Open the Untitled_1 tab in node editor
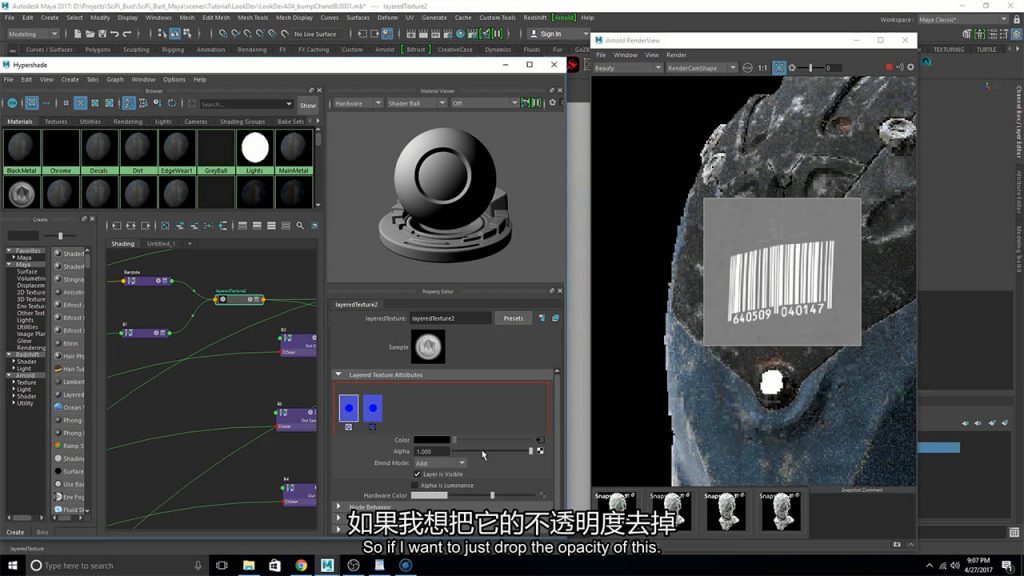Image resolution: width=1024 pixels, height=576 pixels. [161, 244]
